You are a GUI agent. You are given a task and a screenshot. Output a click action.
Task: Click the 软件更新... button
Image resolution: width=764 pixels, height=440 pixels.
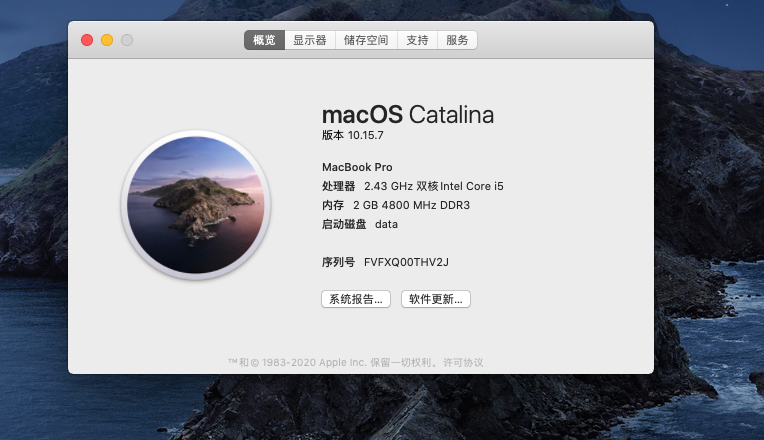436,299
